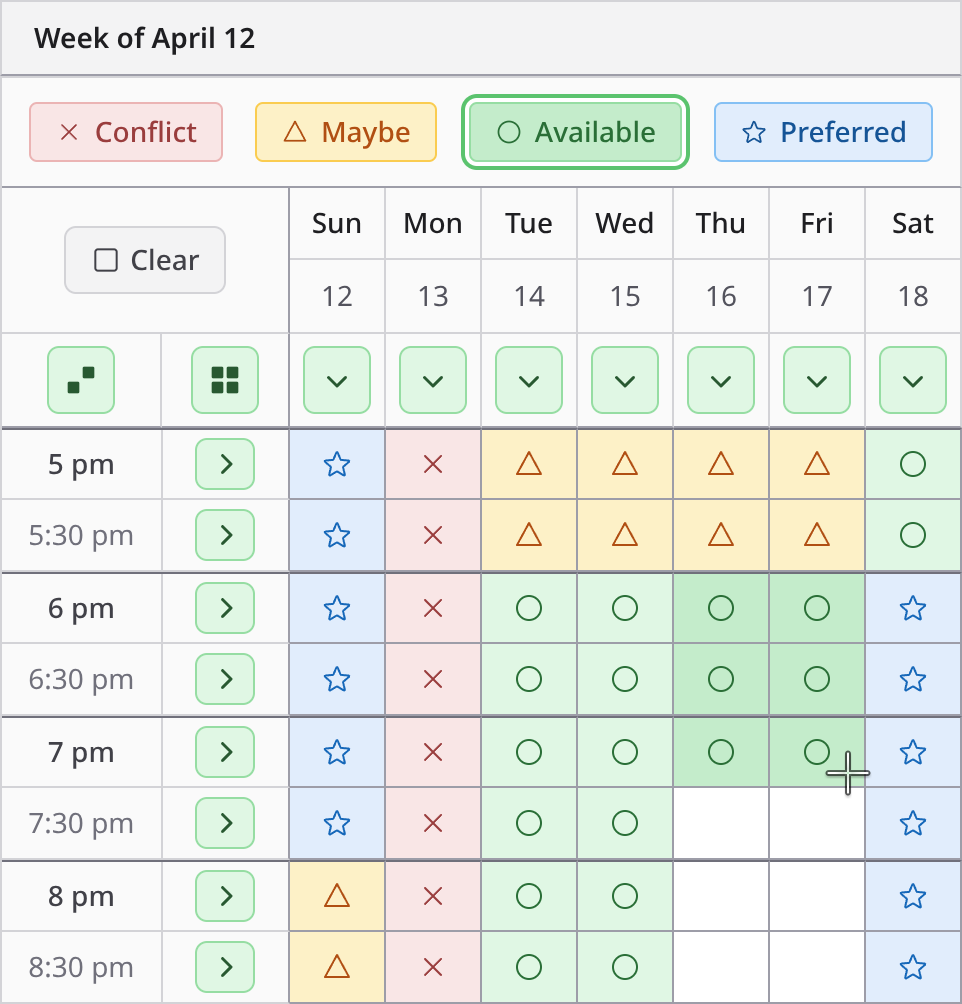Click the Sun column header

coord(337,223)
